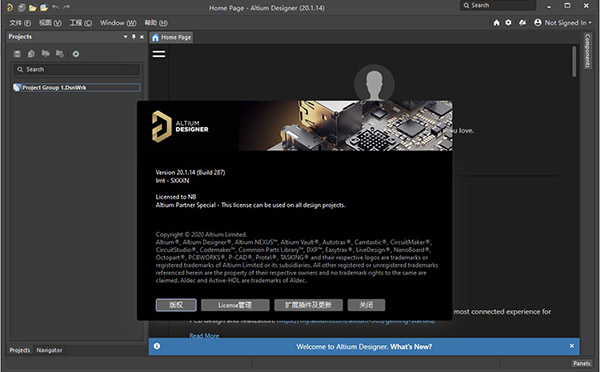Click the Projects panel Search field
600x372 pixels.
[x=77, y=69]
